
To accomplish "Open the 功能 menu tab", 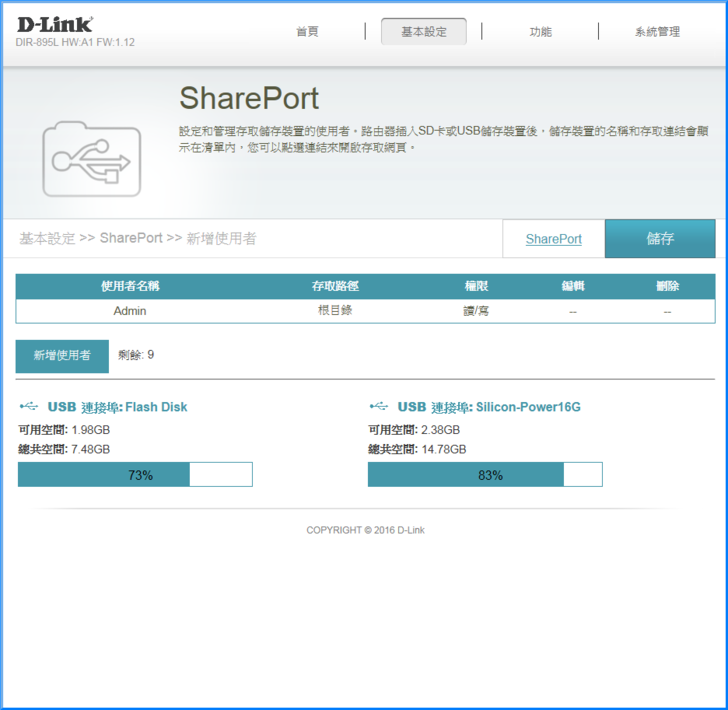I will point(540,32).
